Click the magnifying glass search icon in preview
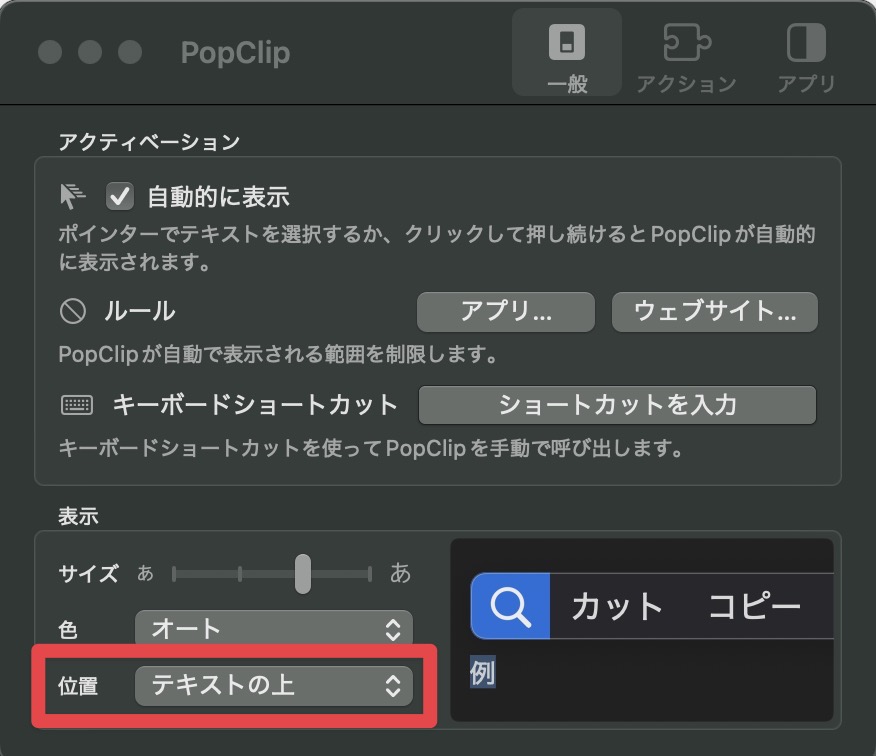The height and width of the screenshot is (756, 876). (x=510, y=606)
